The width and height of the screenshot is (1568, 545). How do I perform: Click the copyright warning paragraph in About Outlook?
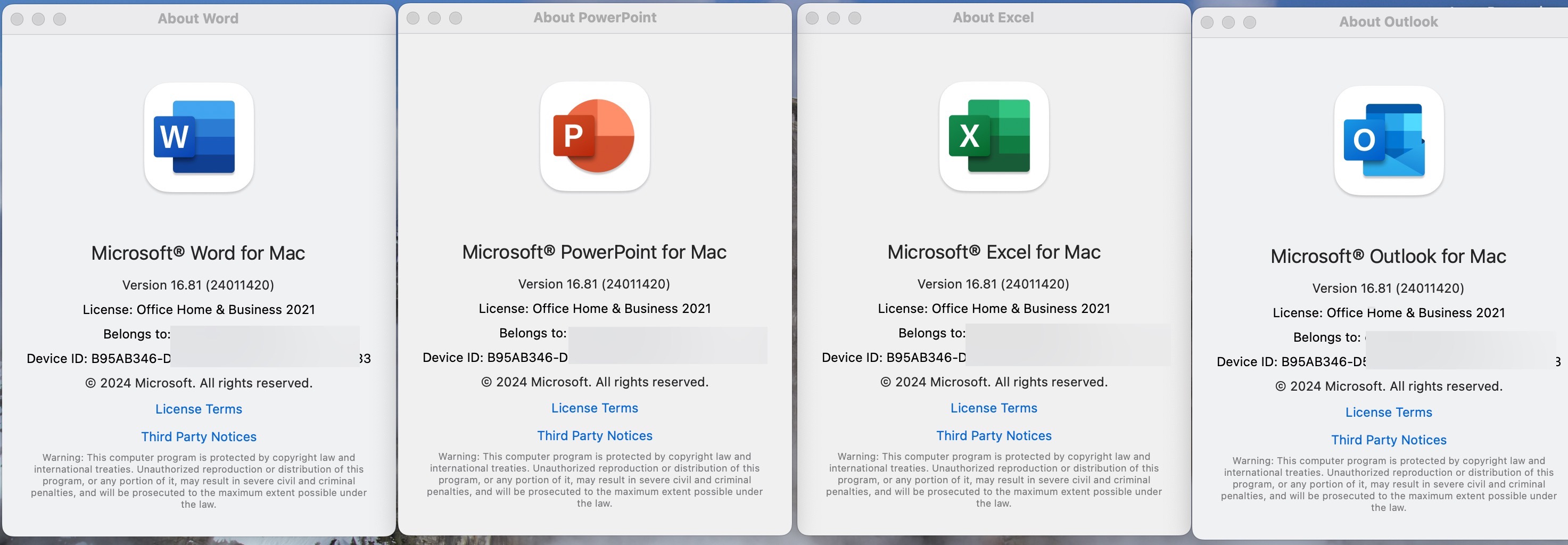tap(1389, 484)
